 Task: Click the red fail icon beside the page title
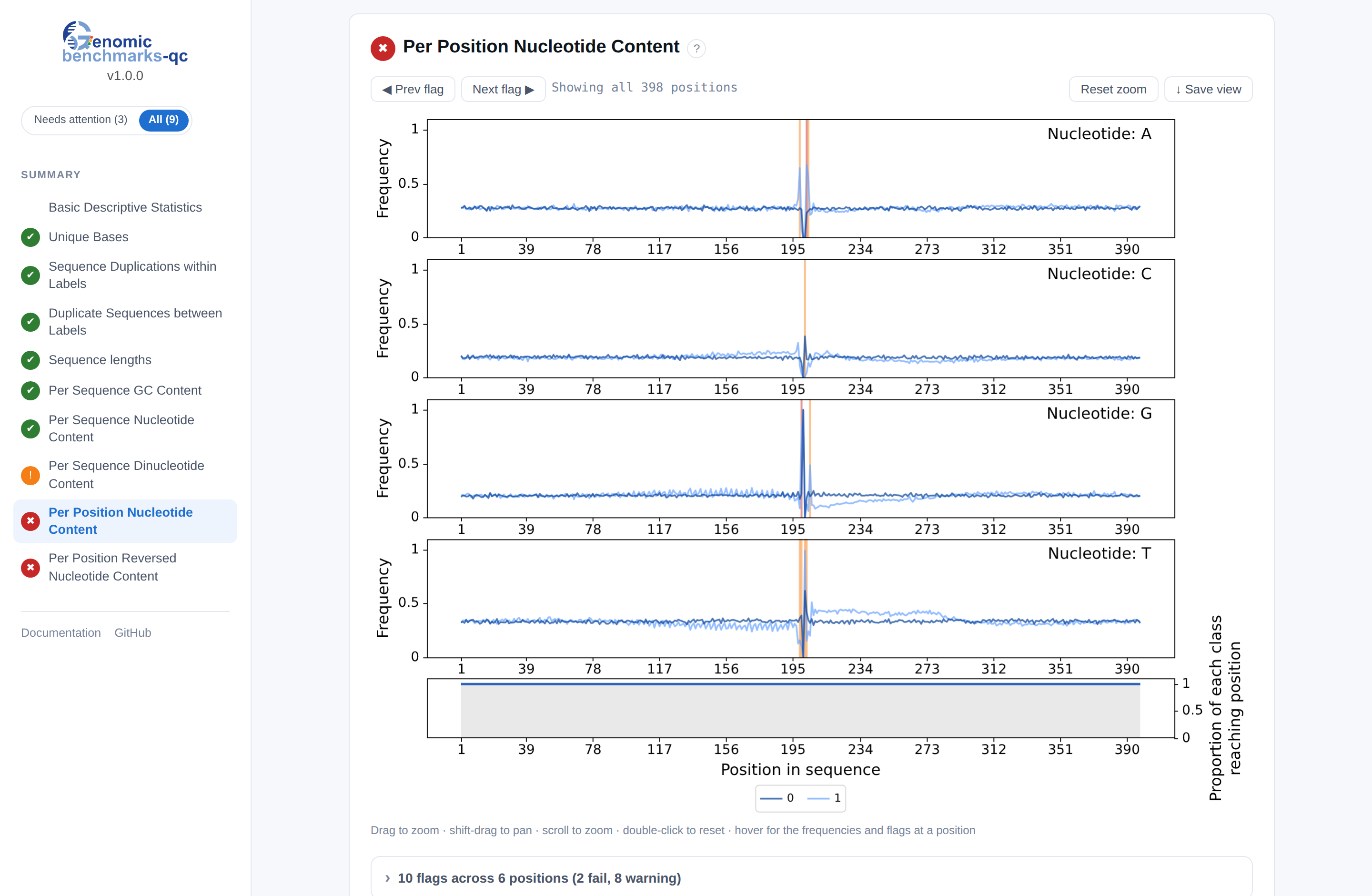tap(383, 48)
